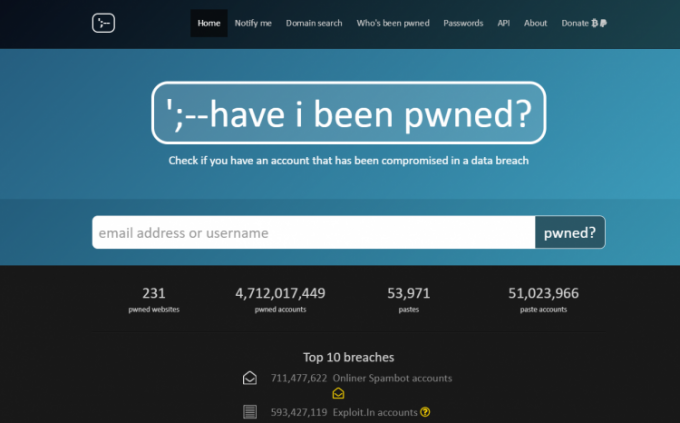
Task: Open the API menu item
Action: pyautogui.click(x=504, y=23)
